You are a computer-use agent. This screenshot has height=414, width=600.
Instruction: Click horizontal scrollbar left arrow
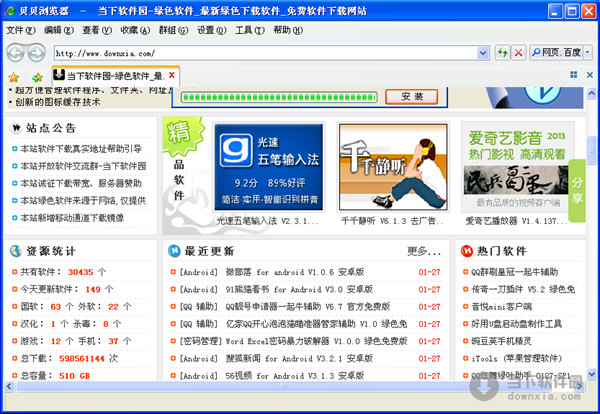point(9,386)
